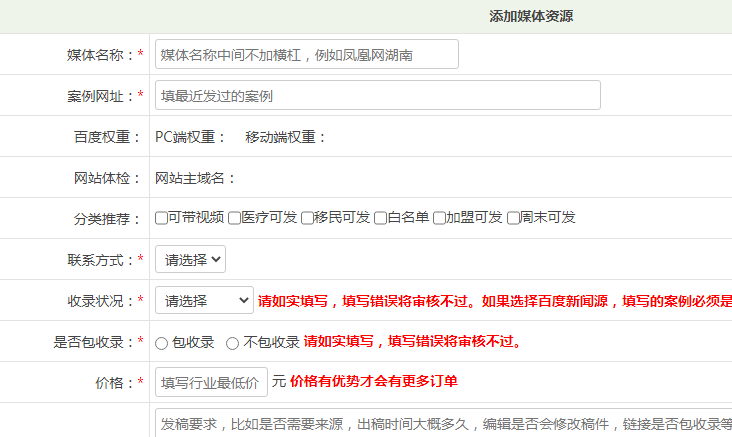Click the PC端权重 text
Screen dimensions: 732x437
(x=190, y=137)
